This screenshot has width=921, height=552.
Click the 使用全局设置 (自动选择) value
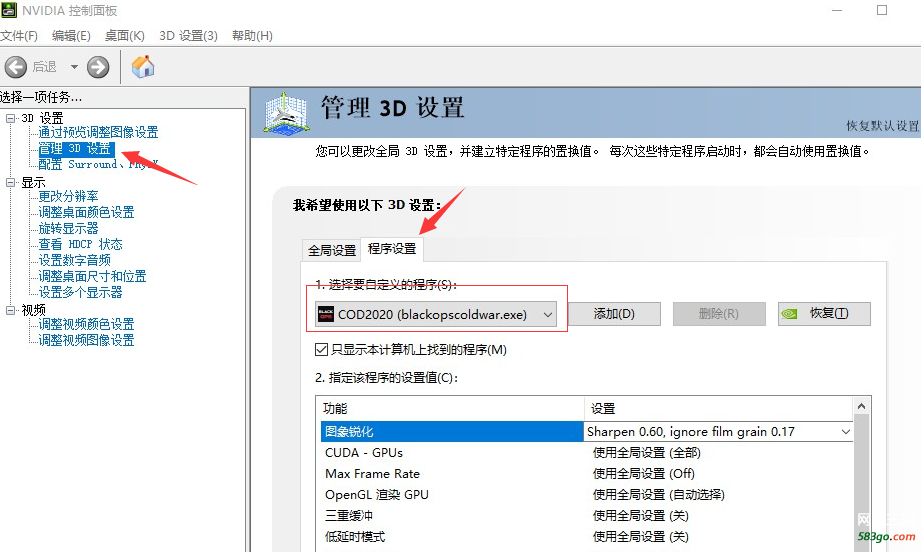(x=658, y=494)
